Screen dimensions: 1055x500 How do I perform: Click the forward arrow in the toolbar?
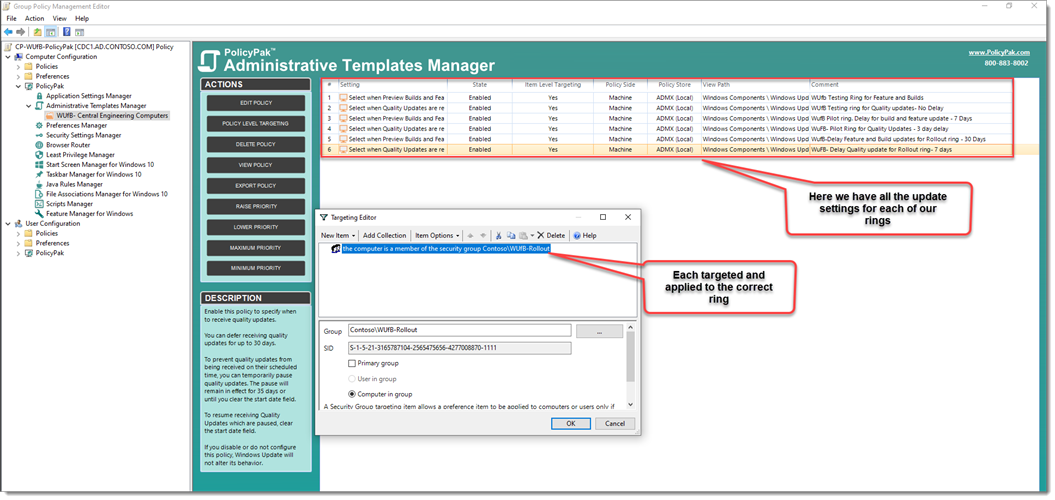point(20,32)
